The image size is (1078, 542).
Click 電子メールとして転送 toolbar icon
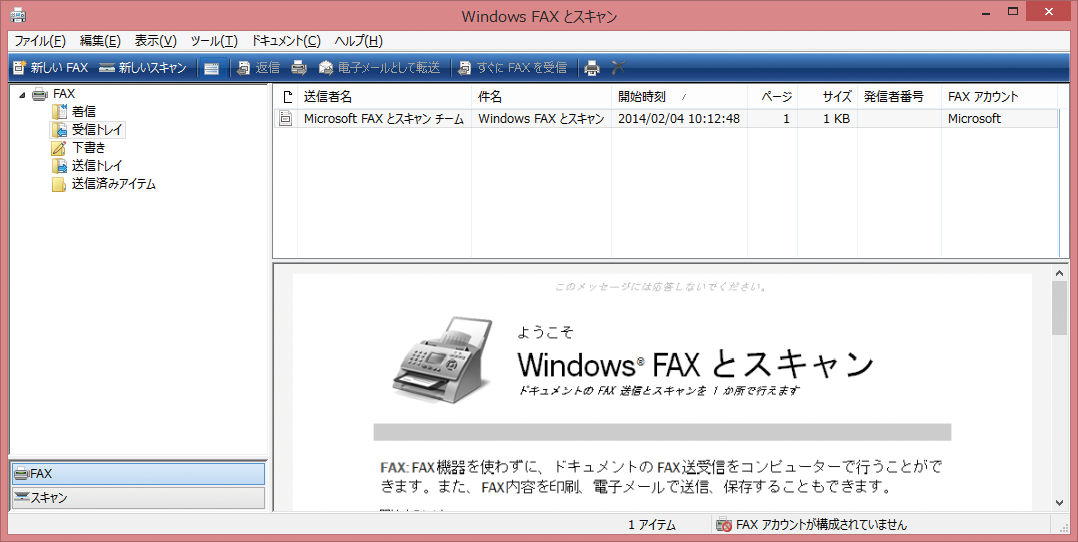[x=379, y=68]
